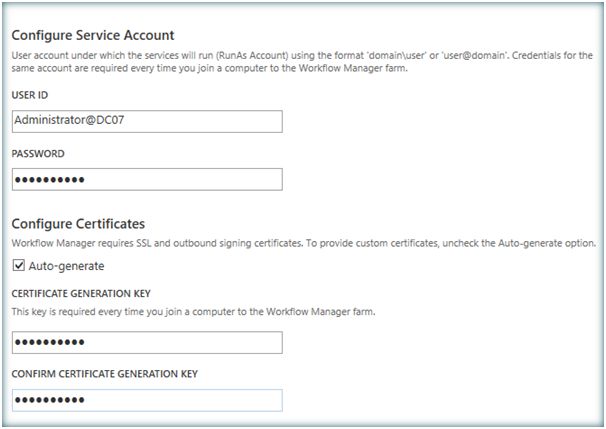
Task: Click the USER ID label
Action: pyautogui.click(x=30, y=96)
